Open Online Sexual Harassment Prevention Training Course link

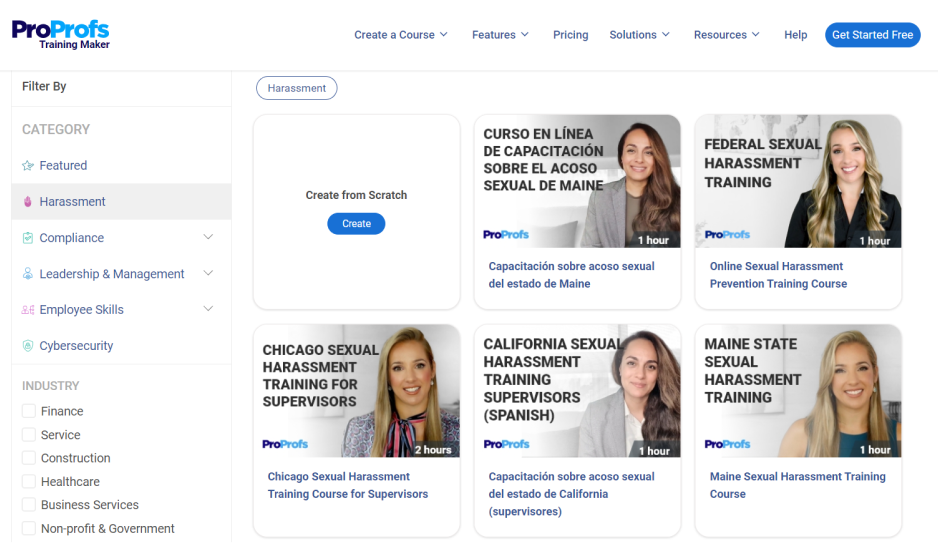tap(778, 275)
